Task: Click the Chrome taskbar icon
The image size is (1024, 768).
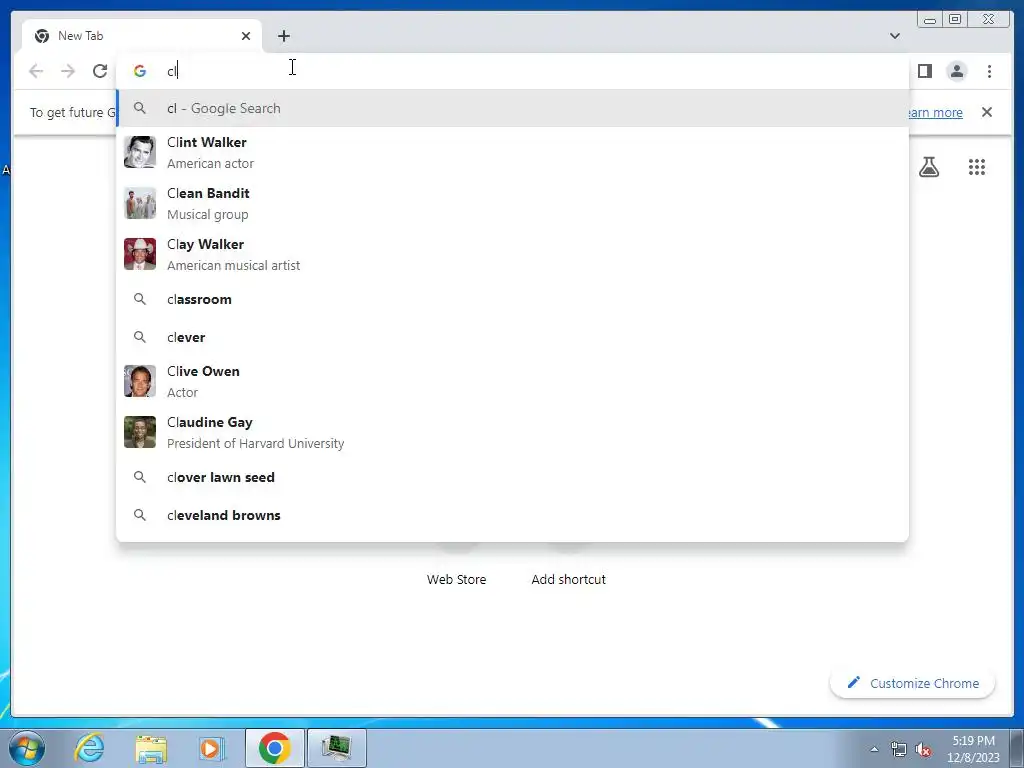Action: click(274, 748)
